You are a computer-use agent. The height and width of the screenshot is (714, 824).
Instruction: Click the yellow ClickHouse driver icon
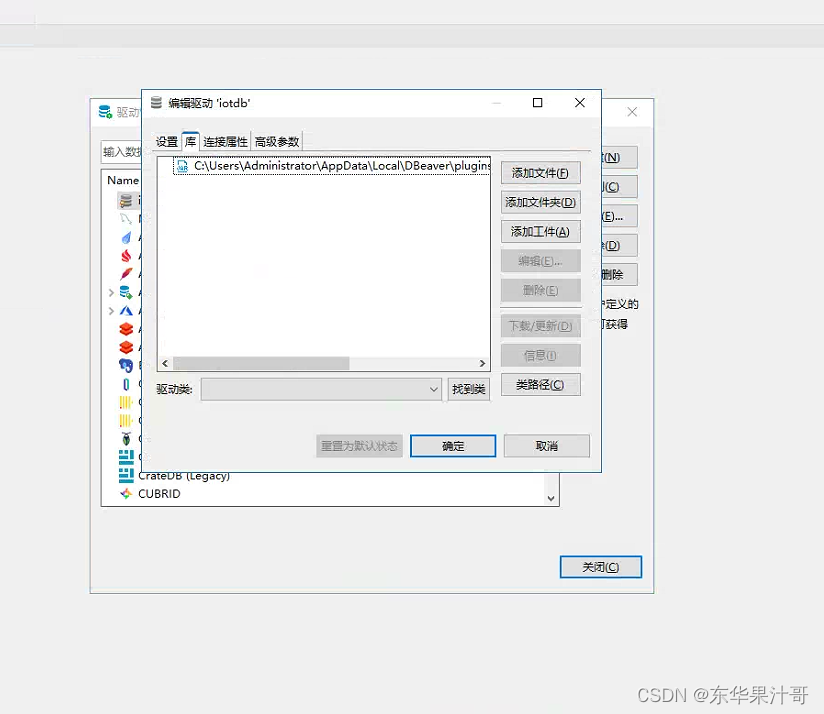coord(126,402)
